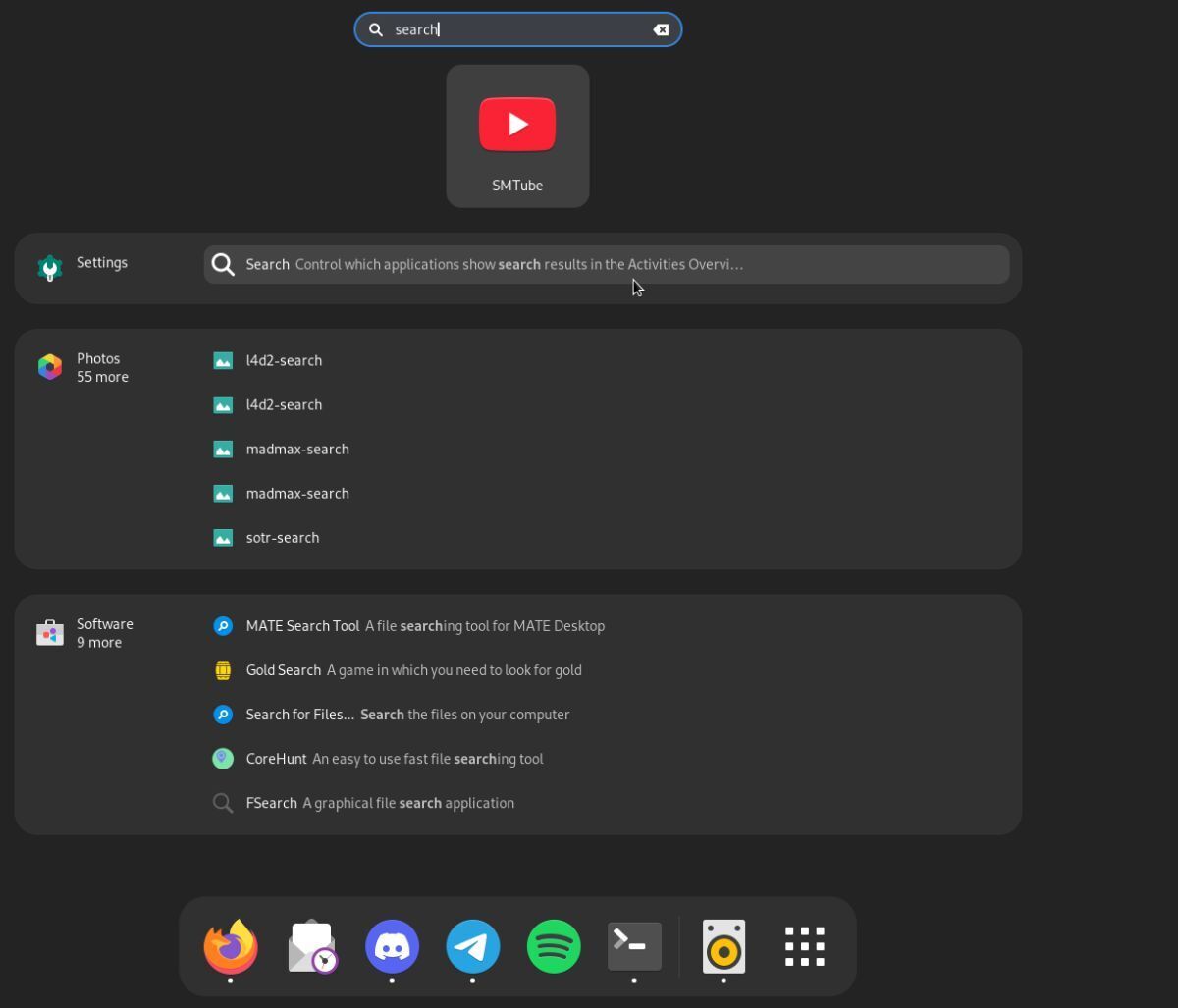The image size is (1178, 1008).
Task: Open Telegram from the dock
Action: (x=473, y=946)
